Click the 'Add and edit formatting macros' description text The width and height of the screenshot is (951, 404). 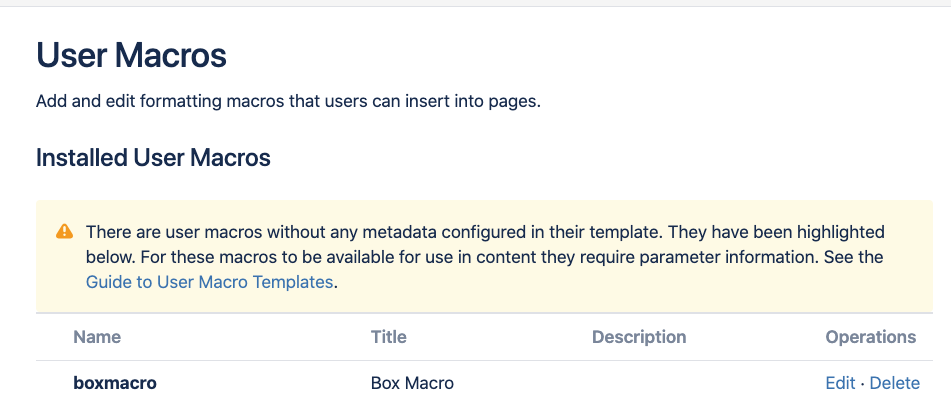[x=288, y=101]
